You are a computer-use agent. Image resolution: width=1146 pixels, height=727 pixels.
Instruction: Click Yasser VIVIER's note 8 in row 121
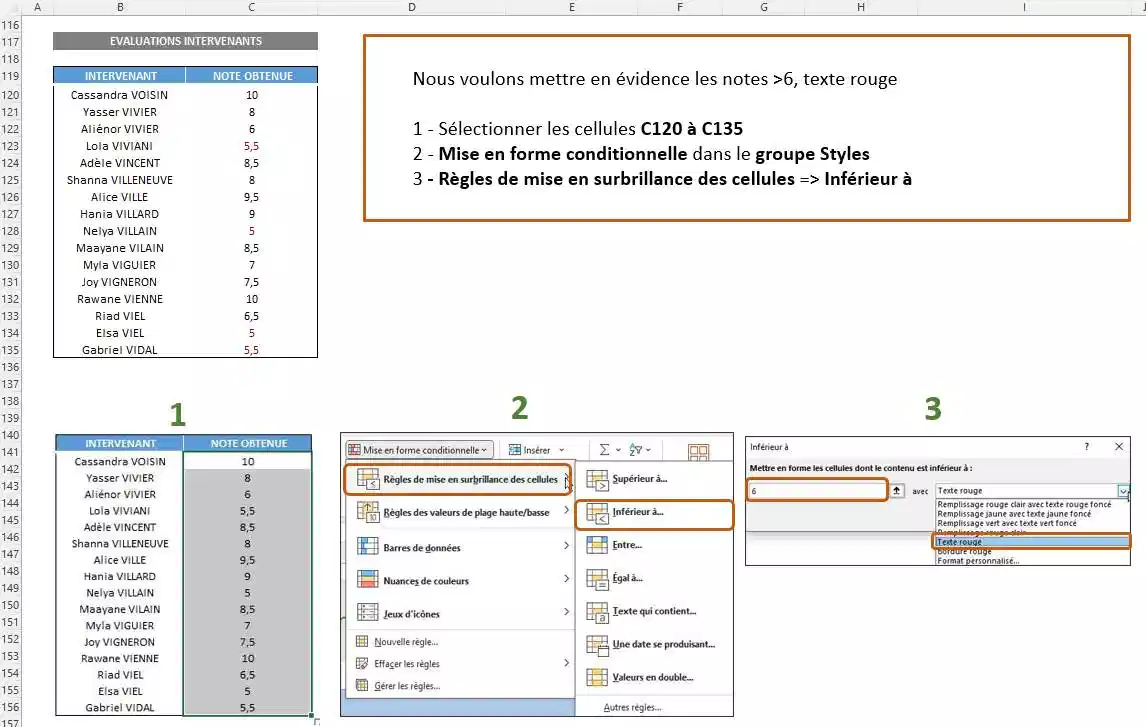point(251,112)
